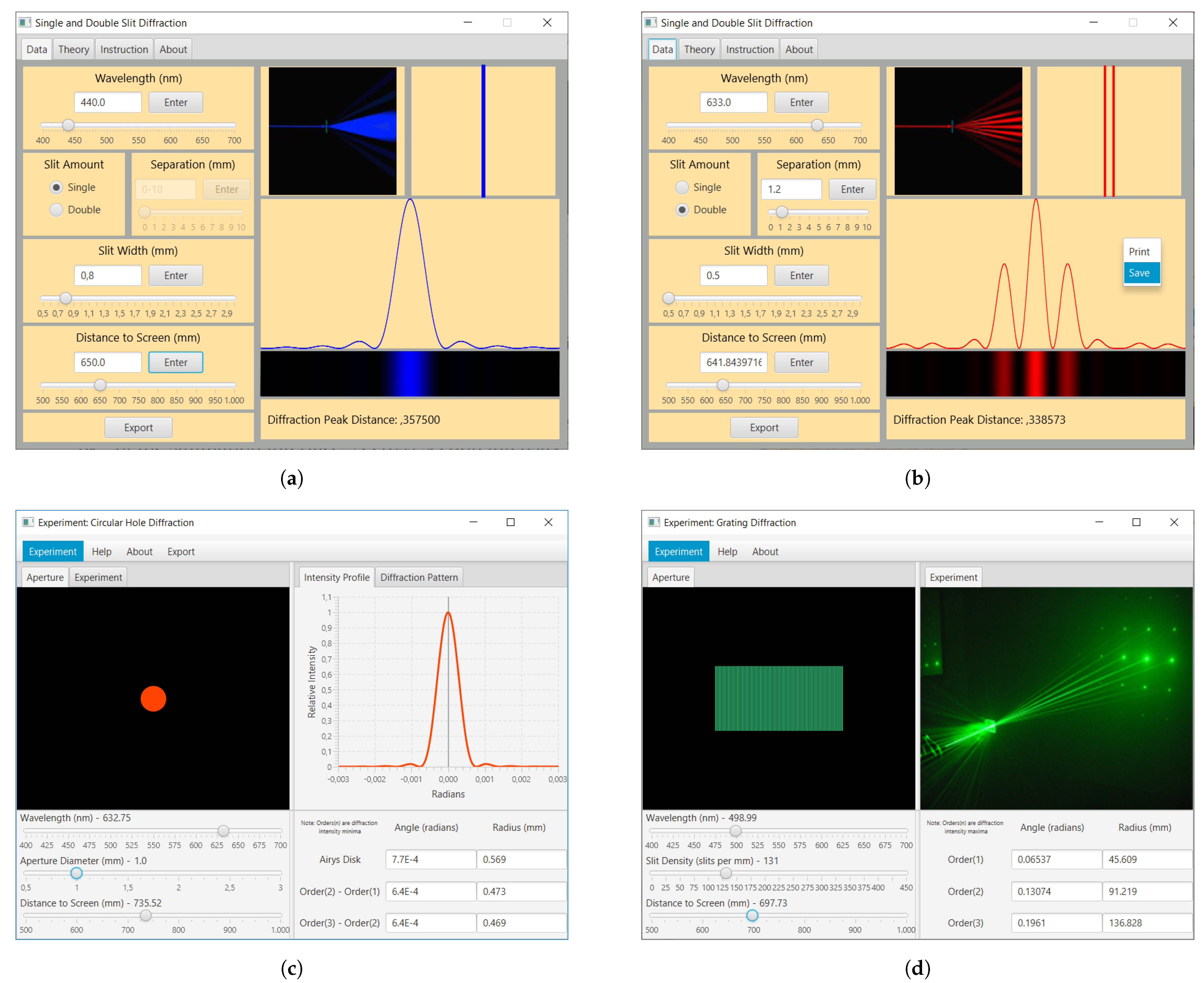Open Experiment tab beside Aperture in Circular Hole
Image resolution: width=1204 pixels, height=983 pixels.
point(99,578)
